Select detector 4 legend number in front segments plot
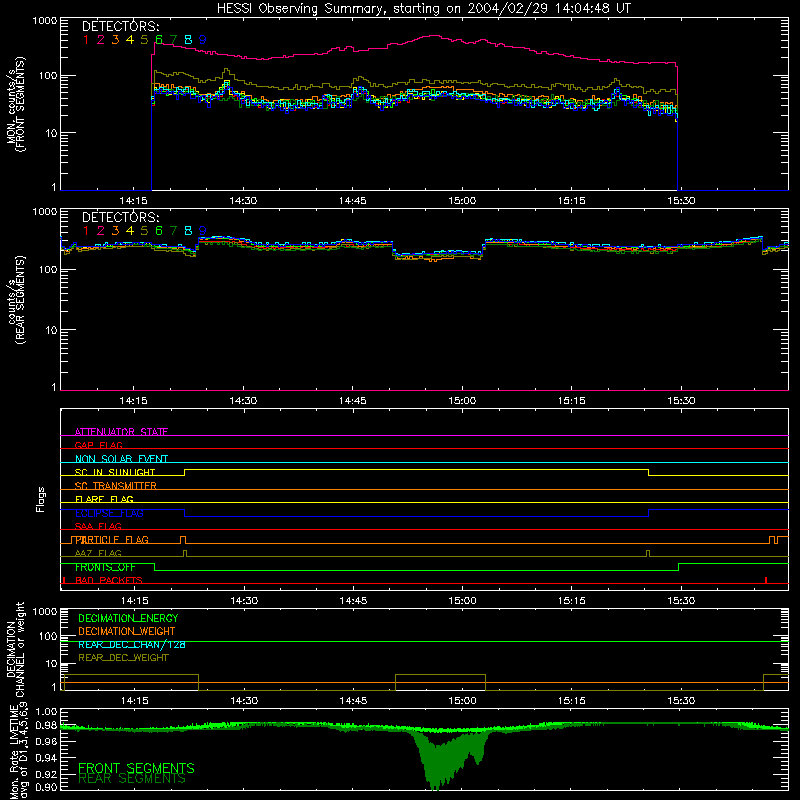Image resolution: width=800 pixels, height=800 pixels. pyautogui.click(x=130, y=40)
